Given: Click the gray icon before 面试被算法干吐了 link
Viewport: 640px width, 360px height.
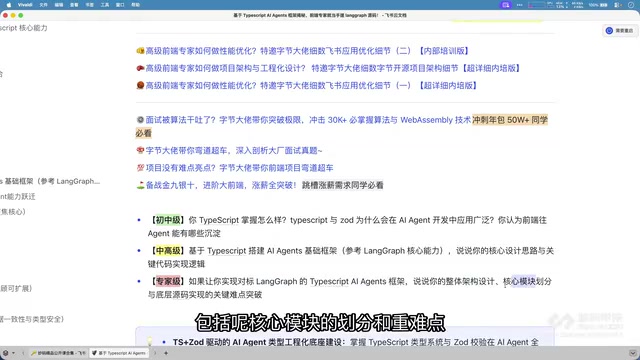Looking at the screenshot, I should click(x=140, y=120).
